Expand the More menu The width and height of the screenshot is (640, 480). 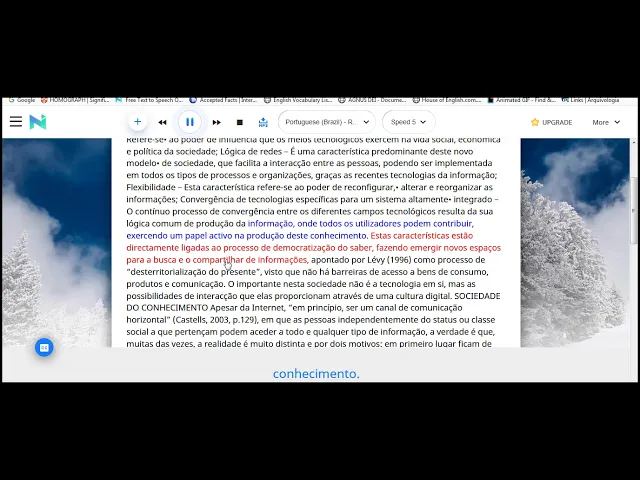(x=606, y=122)
